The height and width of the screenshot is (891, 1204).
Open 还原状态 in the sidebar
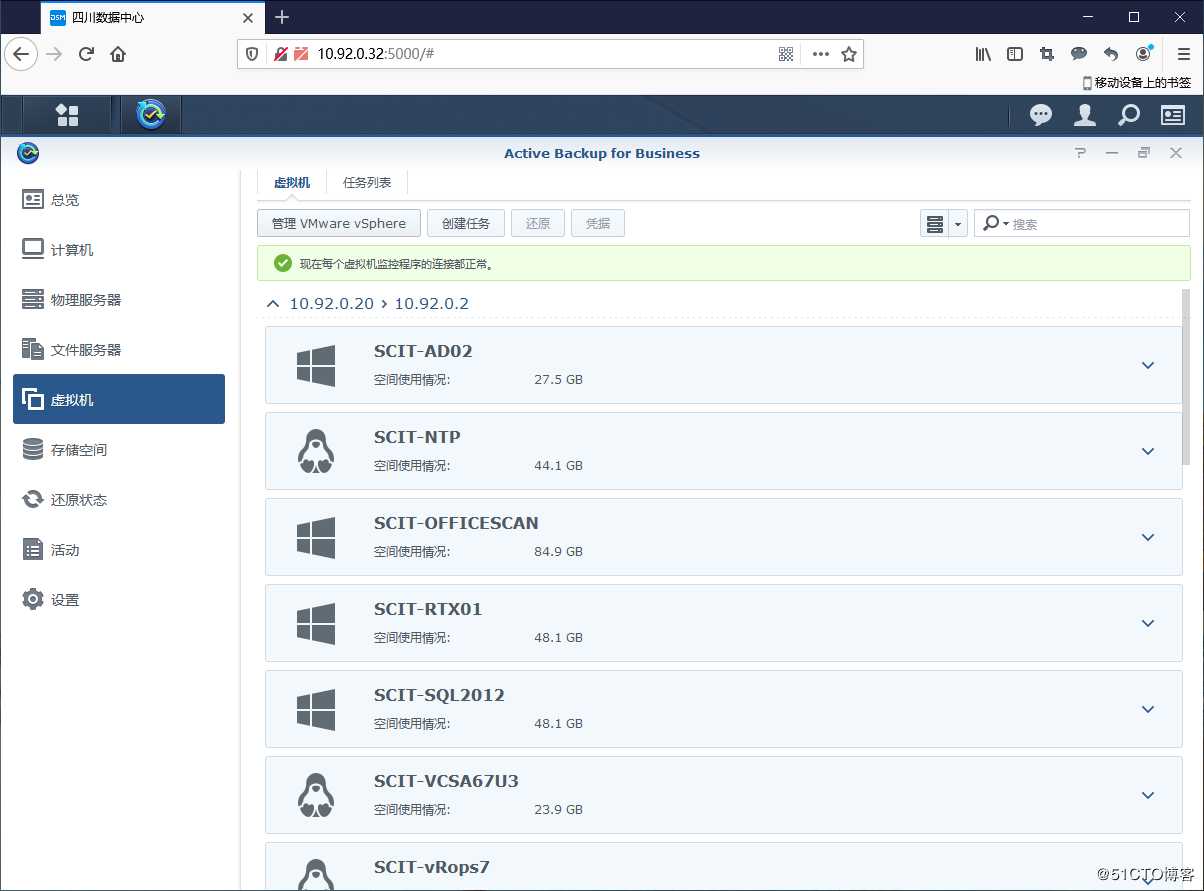(119, 500)
